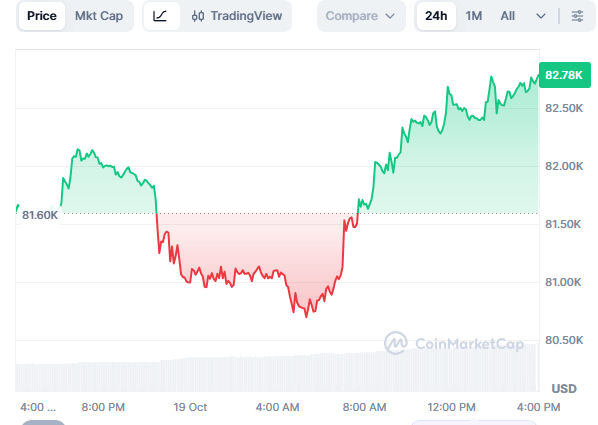Viewport: 598px width, 425px height.
Task: Click the 12:00 PM time axis marker
Action: click(452, 407)
